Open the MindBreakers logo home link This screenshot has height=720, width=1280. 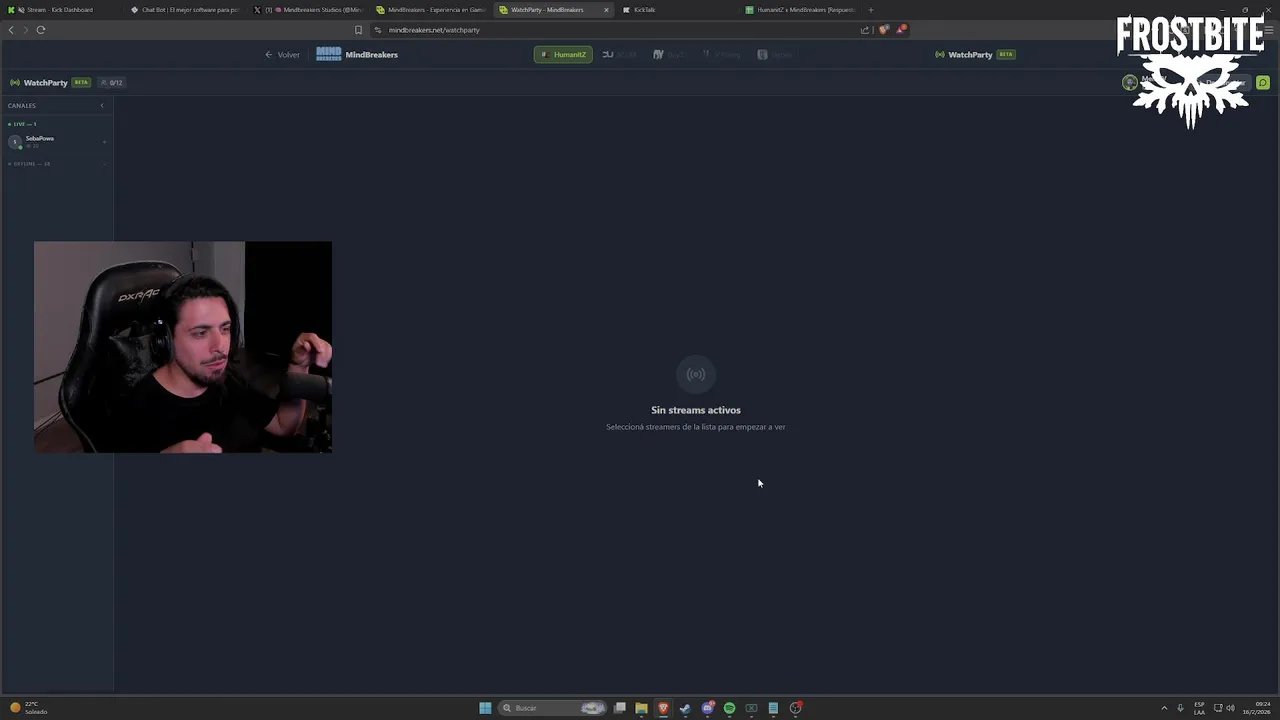pyautogui.click(x=357, y=55)
